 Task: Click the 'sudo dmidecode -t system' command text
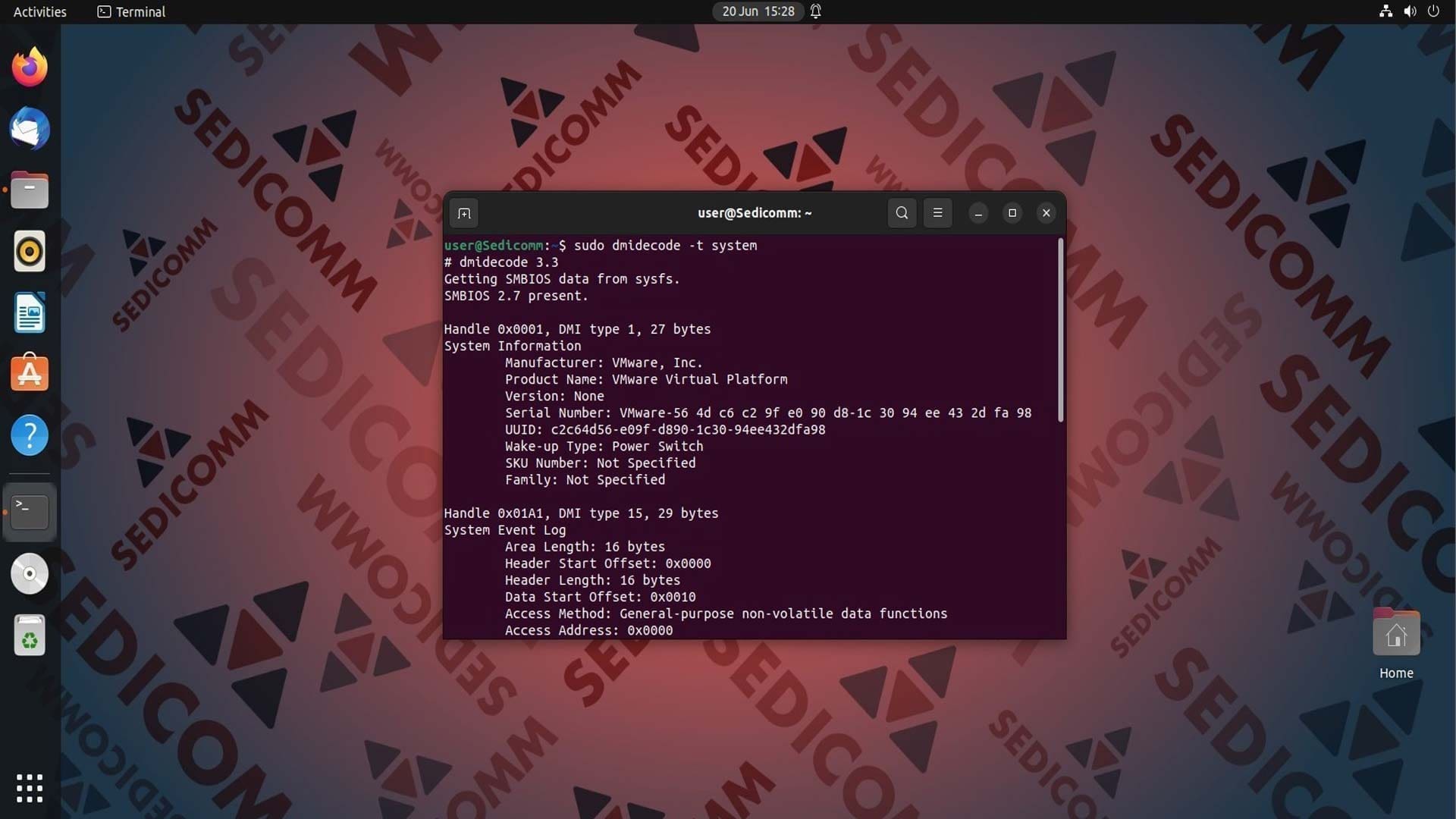click(x=665, y=246)
